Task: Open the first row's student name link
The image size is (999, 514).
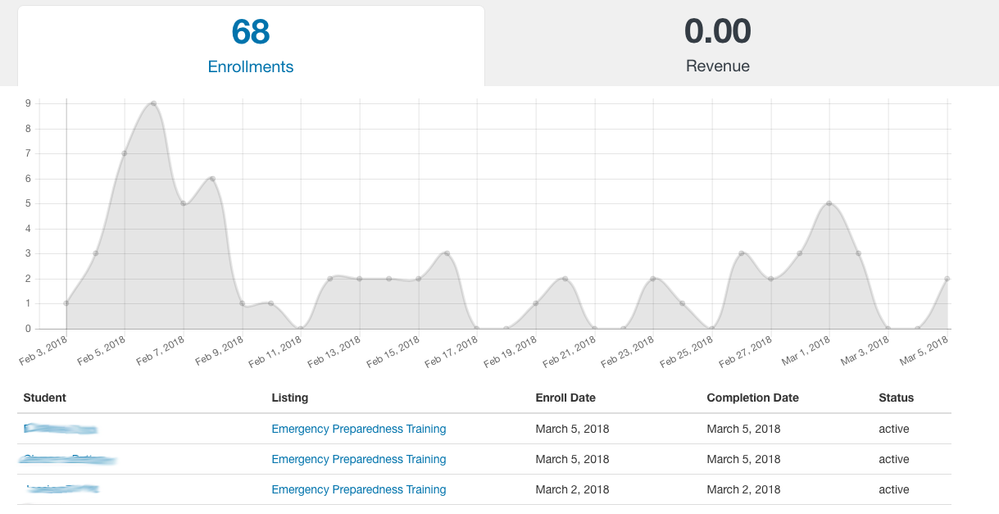Action: point(60,429)
